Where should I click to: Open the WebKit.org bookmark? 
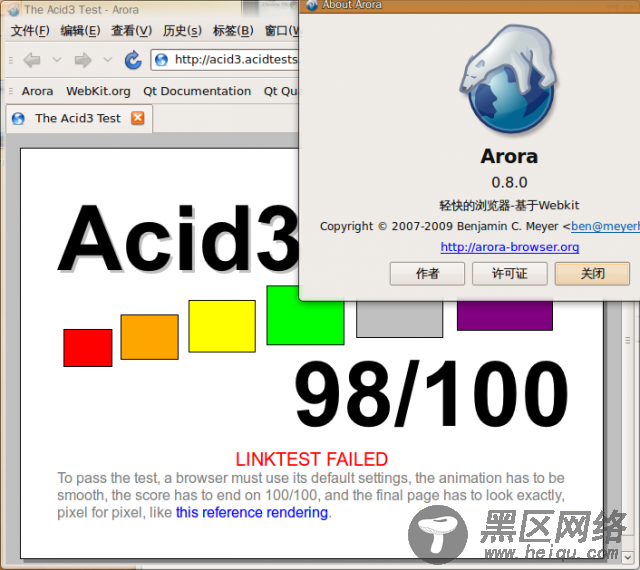98,91
